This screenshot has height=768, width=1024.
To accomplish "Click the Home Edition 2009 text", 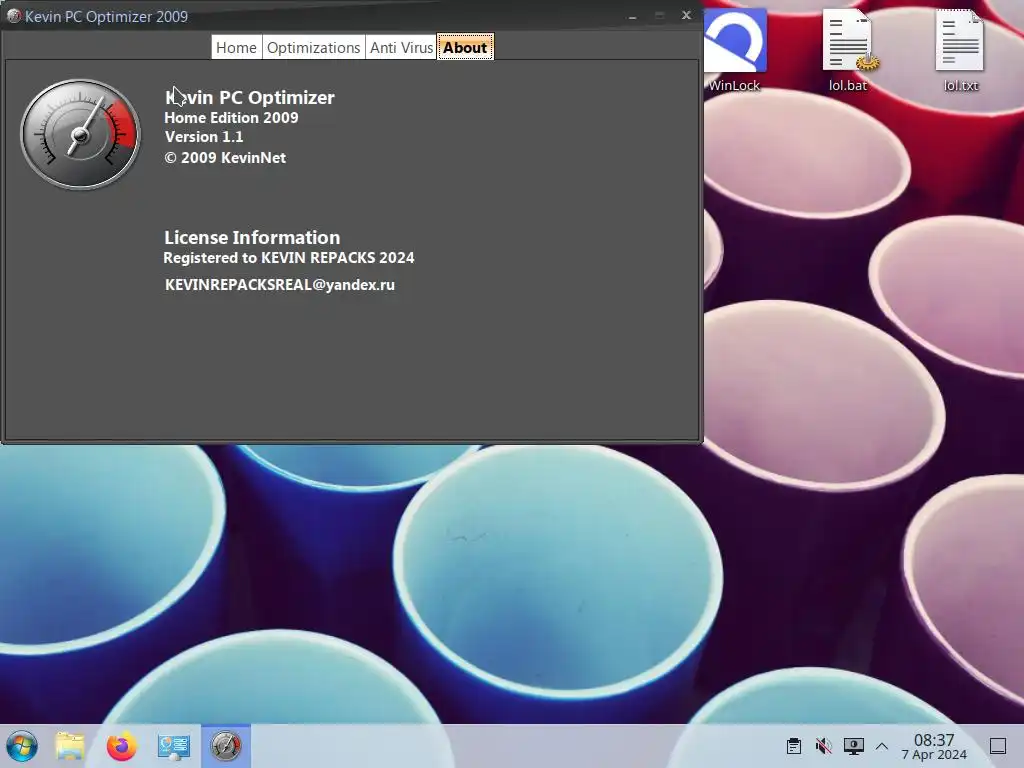I will tap(231, 118).
